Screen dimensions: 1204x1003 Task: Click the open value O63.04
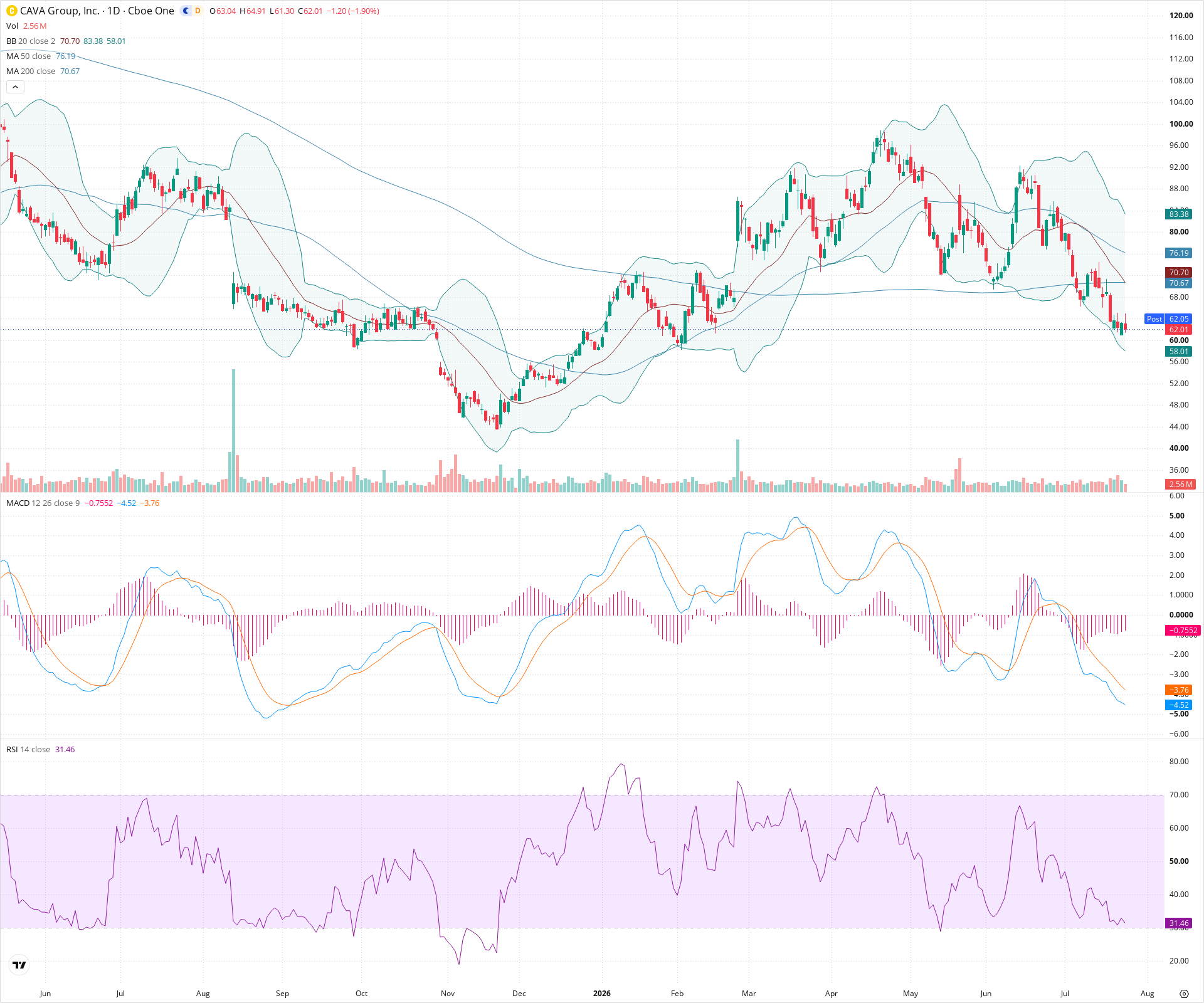[223, 11]
